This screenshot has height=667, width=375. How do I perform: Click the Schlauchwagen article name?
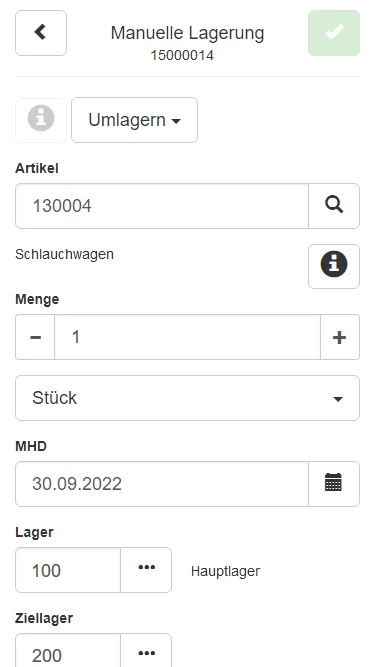click(64, 254)
